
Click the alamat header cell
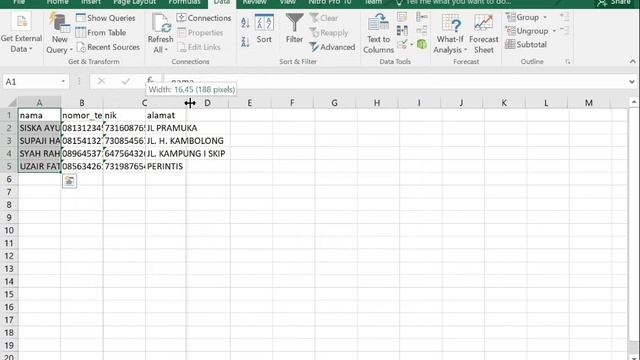click(166, 116)
